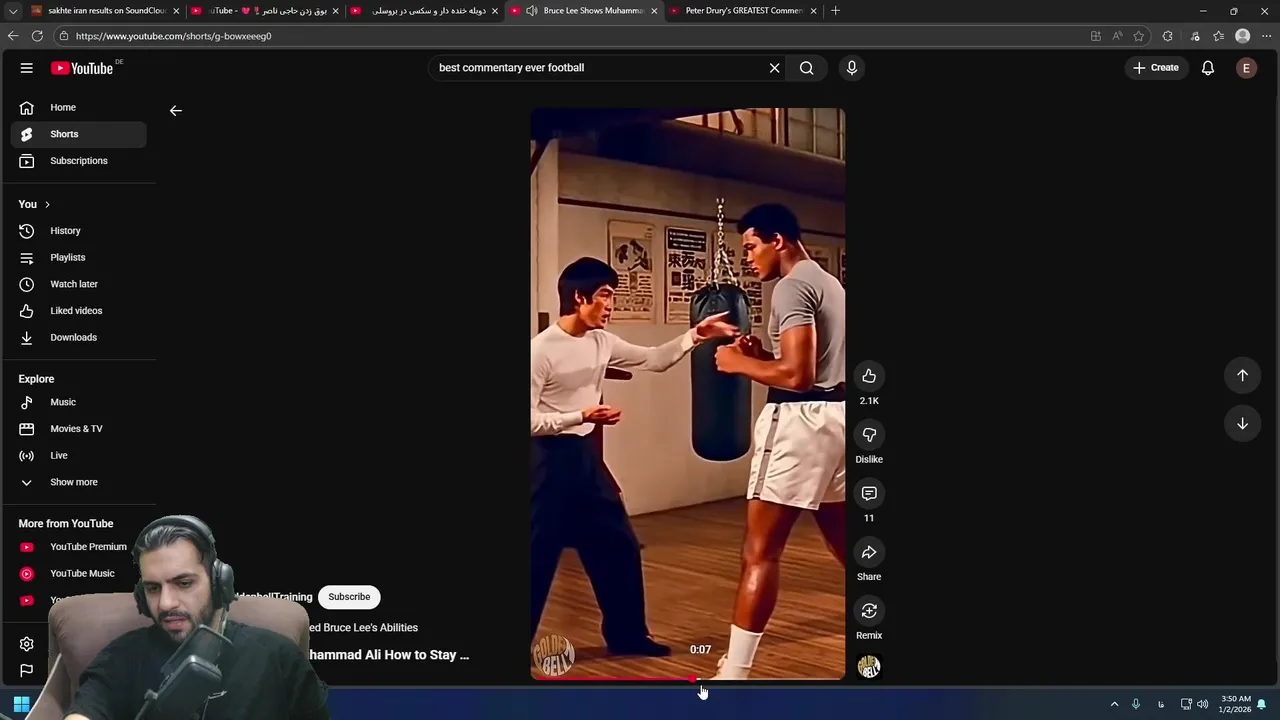Screen dimensions: 1280x720
Task: Open the Settings gear in the sidebar
Action: point(27,644)
